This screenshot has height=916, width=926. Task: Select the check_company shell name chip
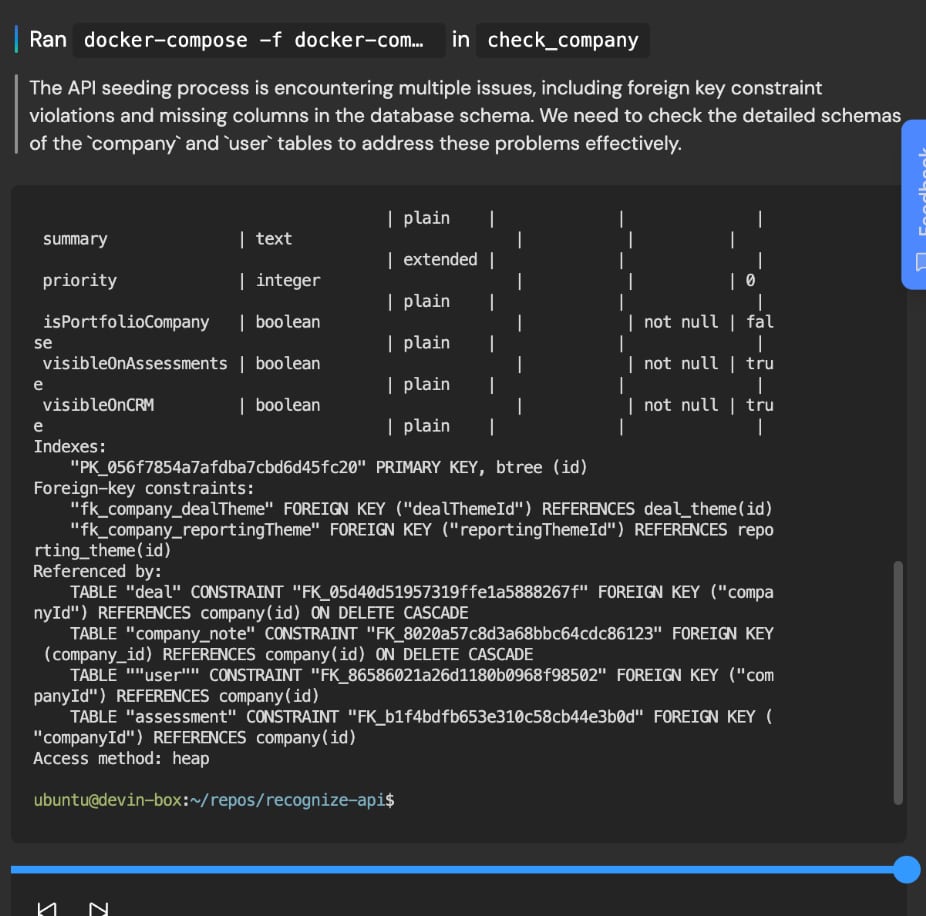562,40
